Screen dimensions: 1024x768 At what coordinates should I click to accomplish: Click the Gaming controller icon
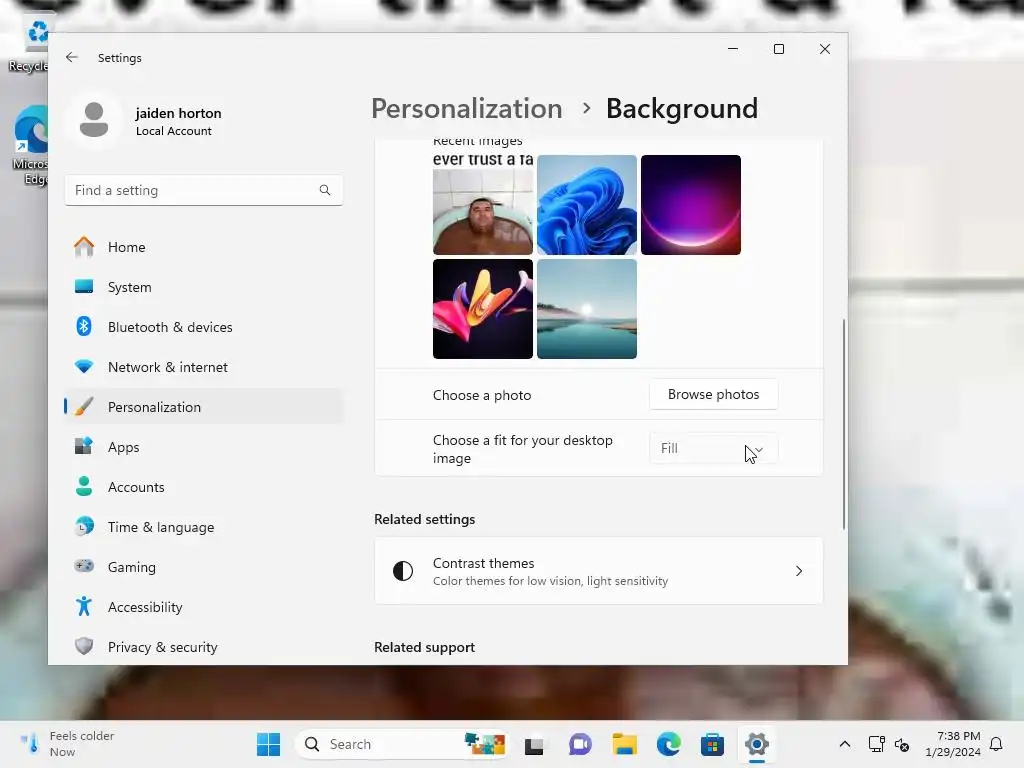pos(84,566)
